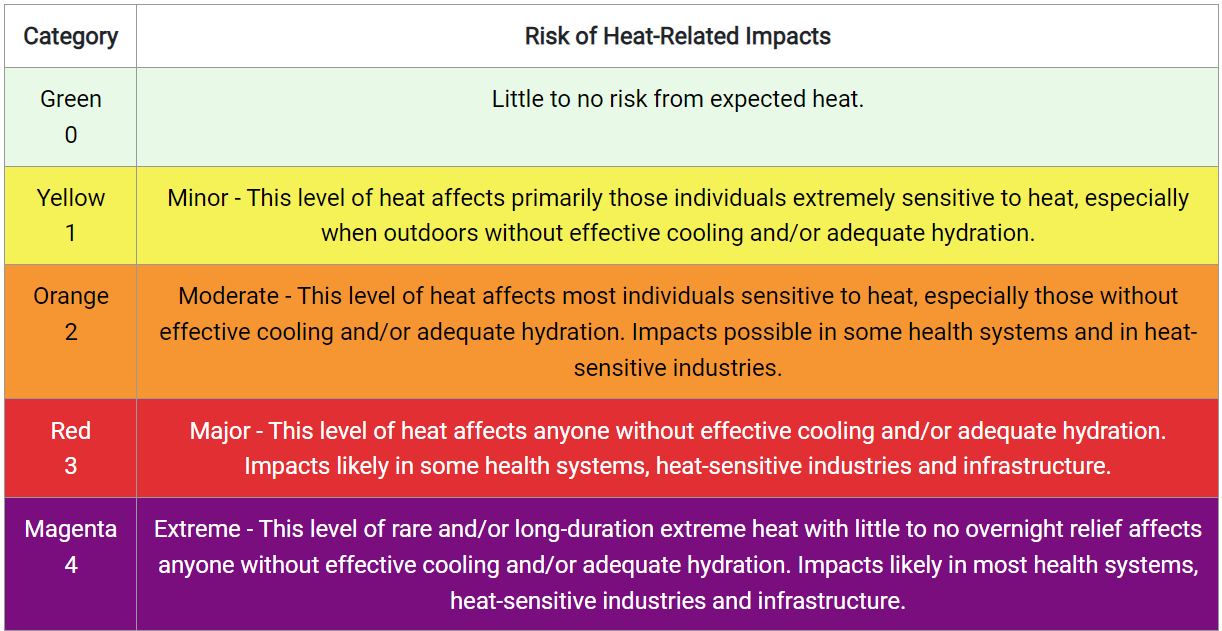Select the Green 0 category cell

tap(70, 117)
